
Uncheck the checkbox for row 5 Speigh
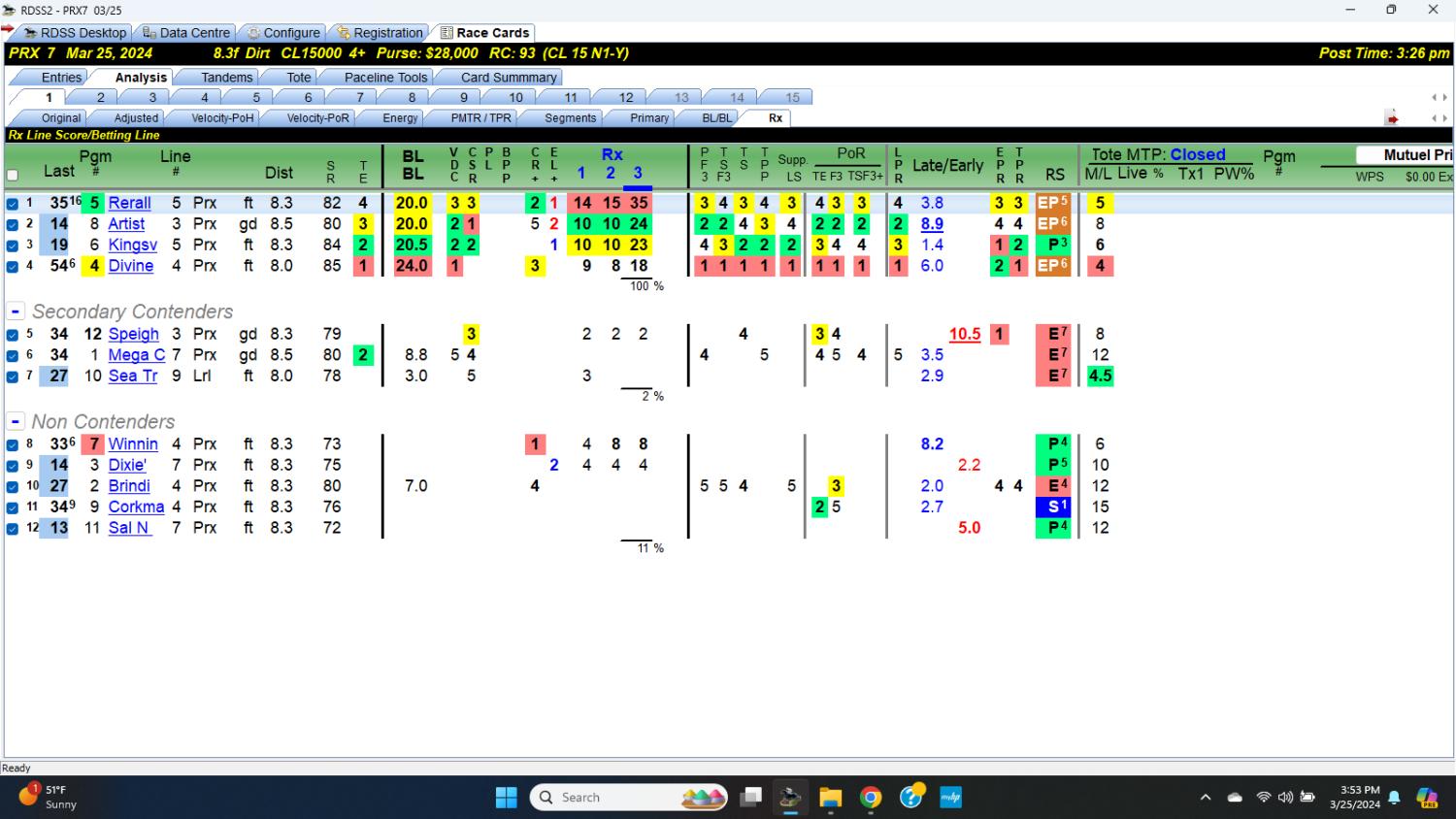13,335
